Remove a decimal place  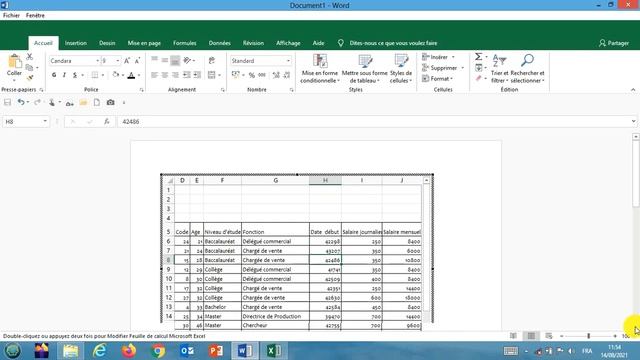pyautogui.click(x=287, y=75)
